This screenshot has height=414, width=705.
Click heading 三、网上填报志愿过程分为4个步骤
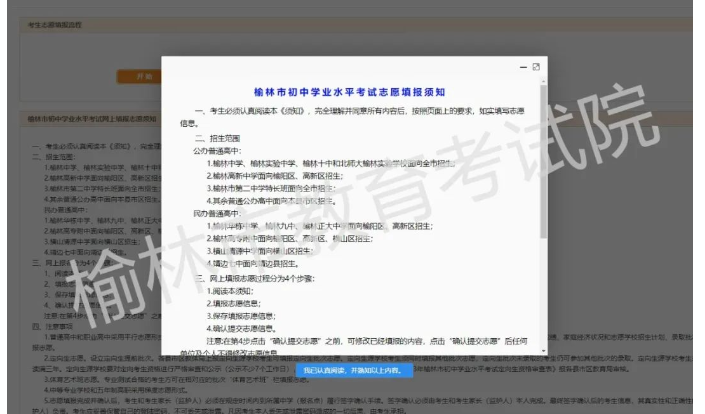[255, 279]
